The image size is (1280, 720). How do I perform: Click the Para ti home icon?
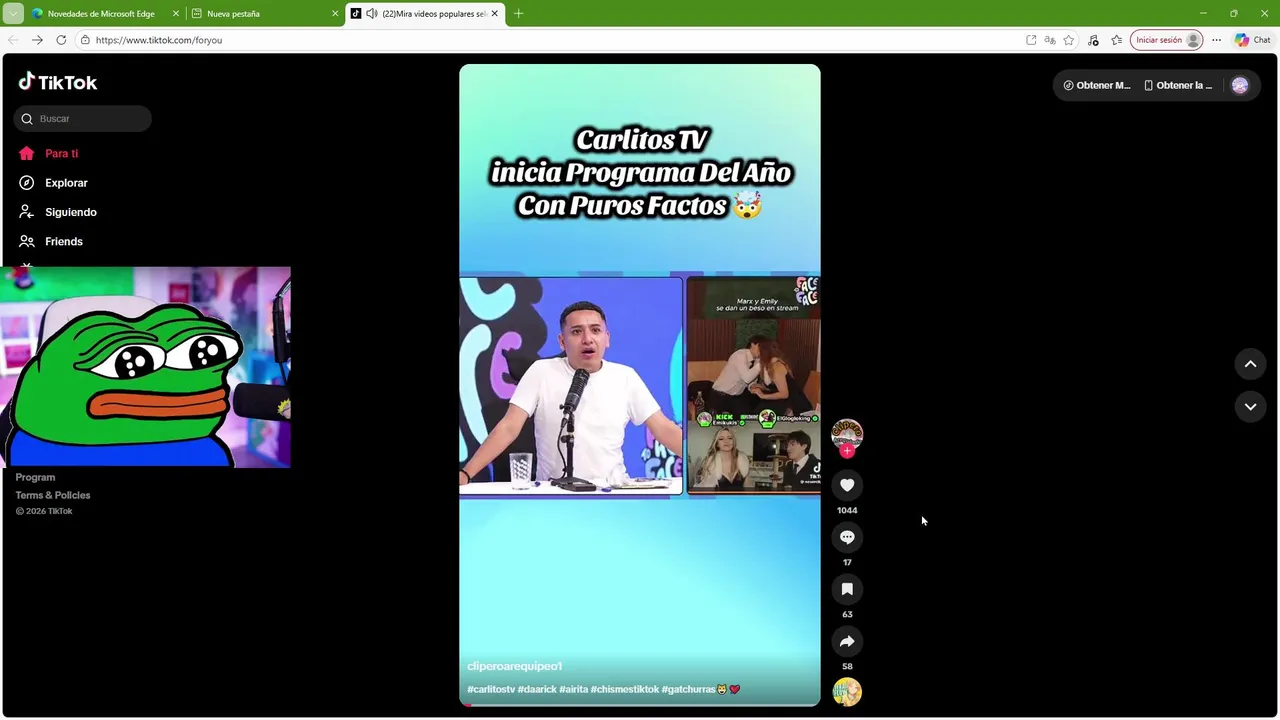click(x=27, y=154)
